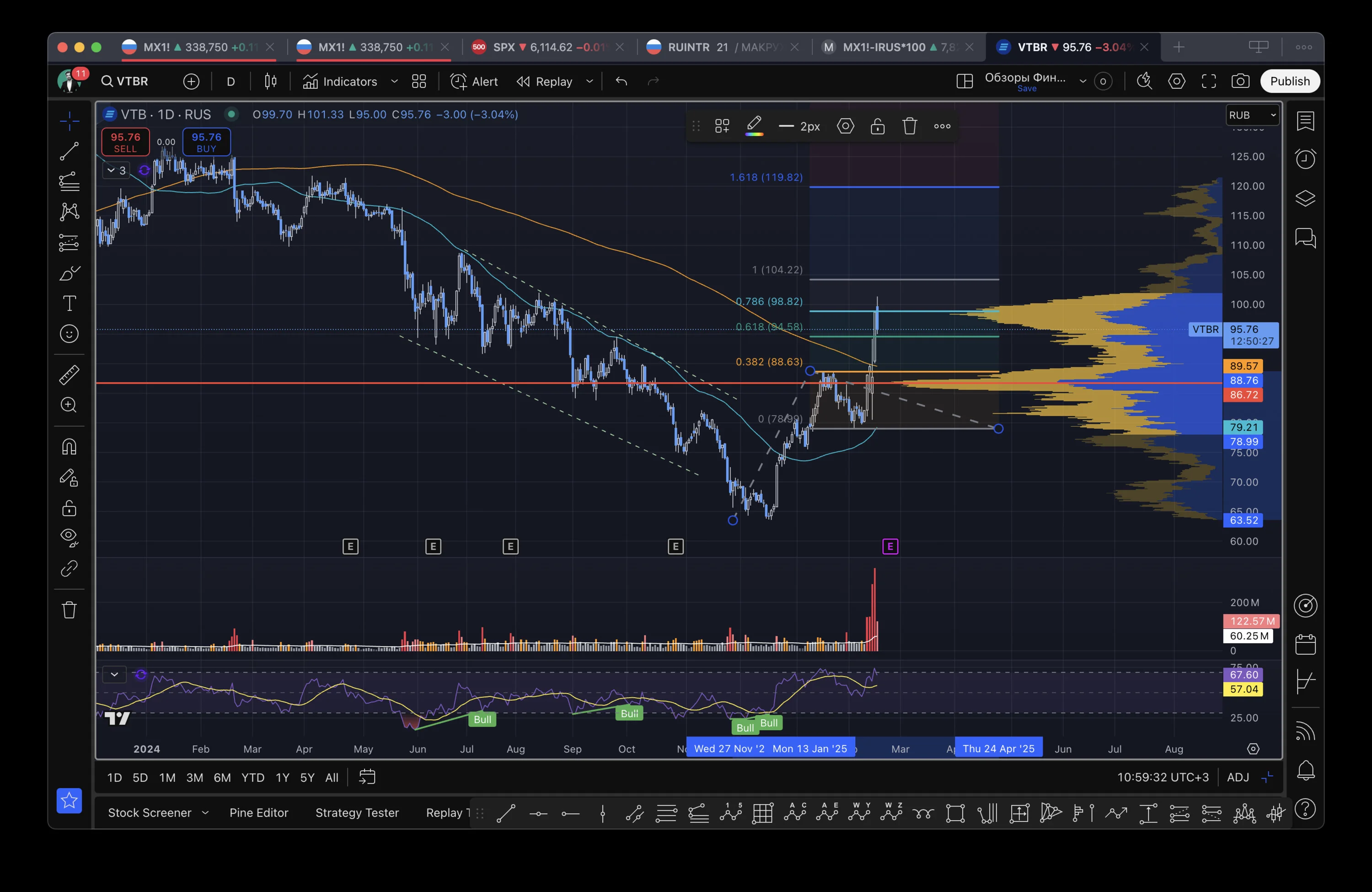Open the Strategy Tester tab
Screen dimensions: 1372x892
coord(357,813)
